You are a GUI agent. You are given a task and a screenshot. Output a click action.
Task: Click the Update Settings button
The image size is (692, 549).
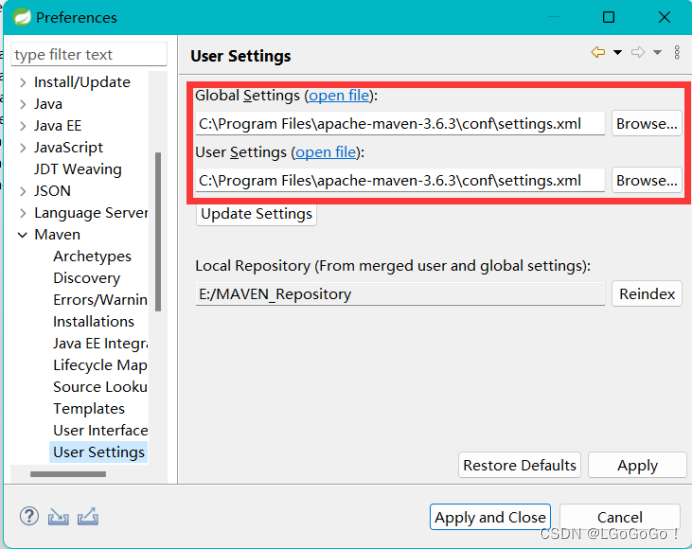coord(257,214)
